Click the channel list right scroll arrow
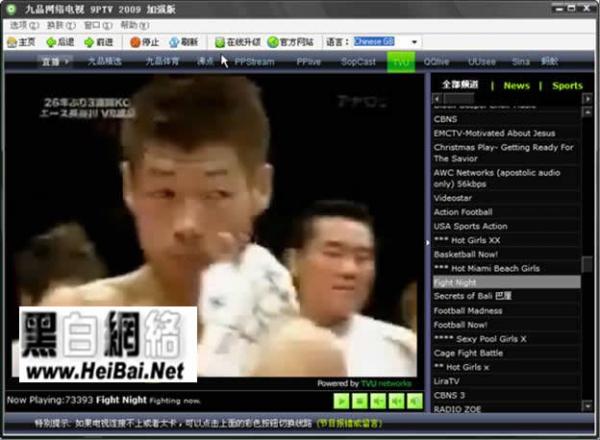 (588, 99)
